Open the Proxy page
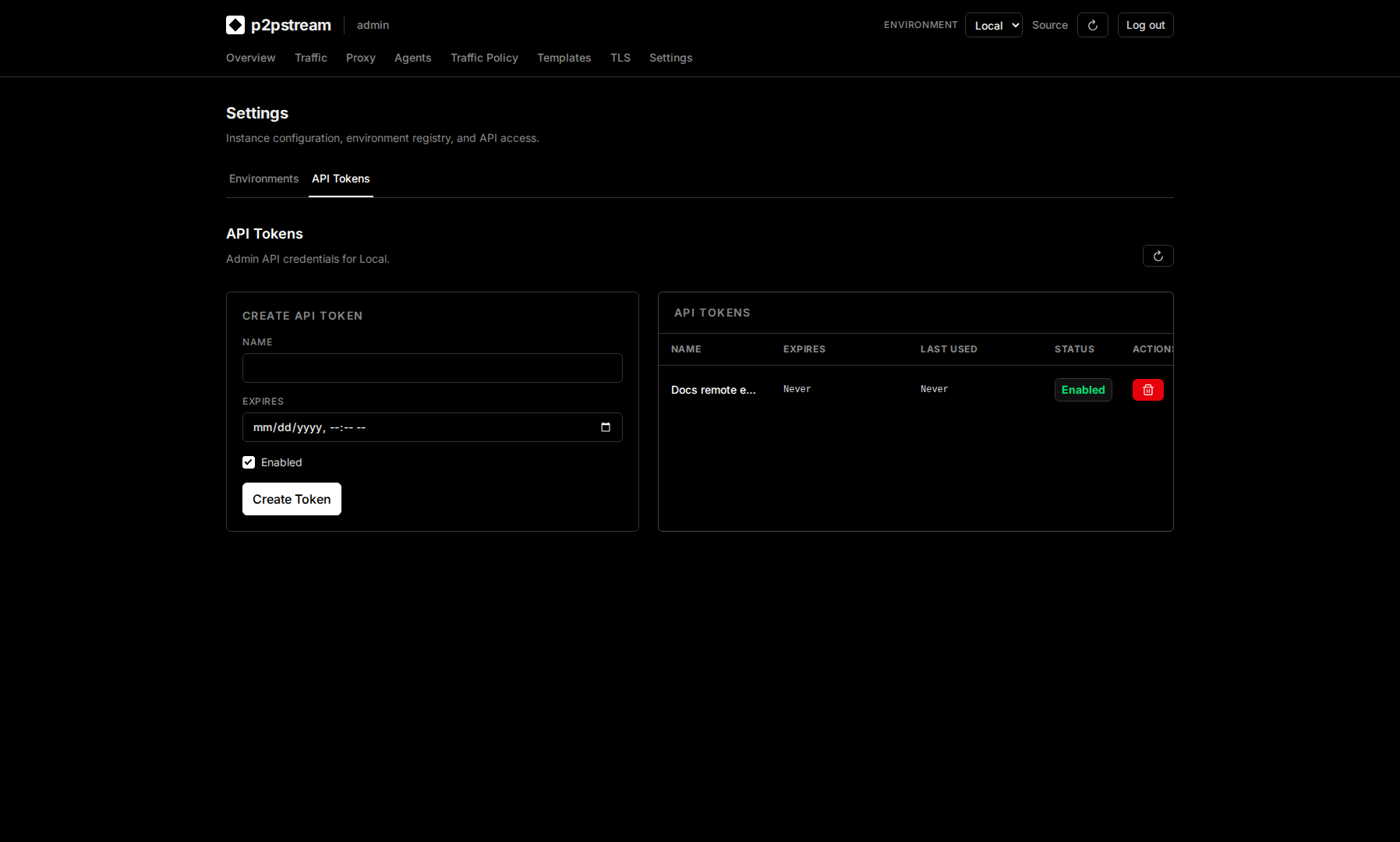The width and height of the screenshot is (1400, 842). [361, 58]
